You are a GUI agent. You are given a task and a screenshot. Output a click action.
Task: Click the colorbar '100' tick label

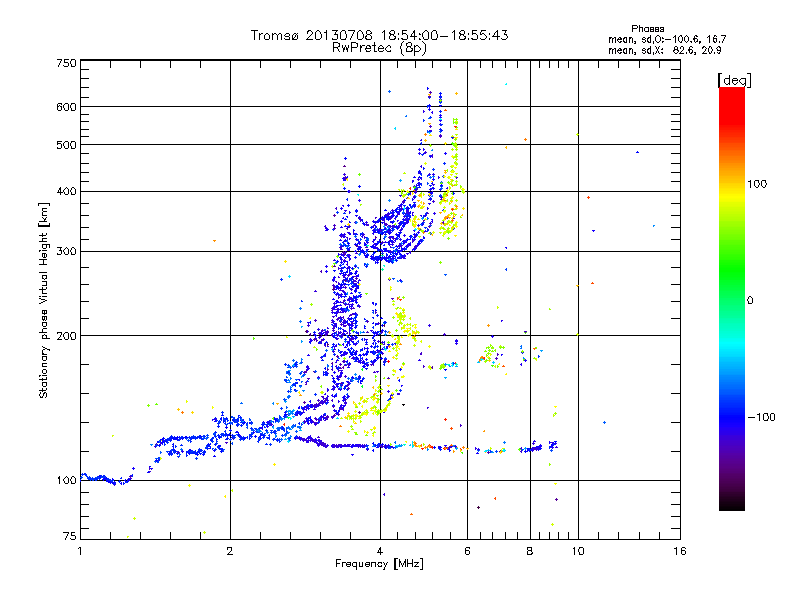pyautogui.click(x=757, y=184)
